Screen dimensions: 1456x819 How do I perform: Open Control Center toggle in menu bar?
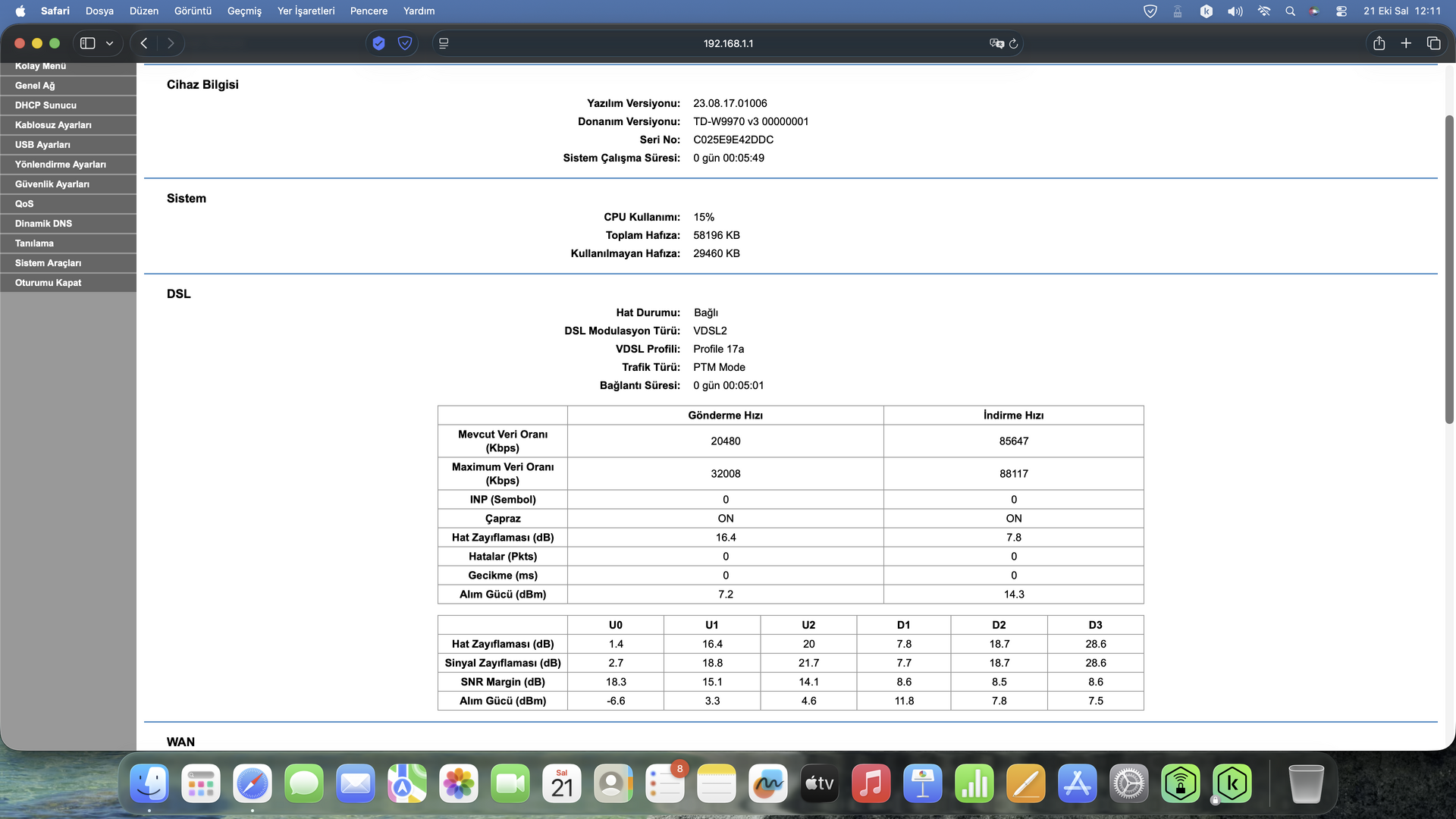(1341, 11)
